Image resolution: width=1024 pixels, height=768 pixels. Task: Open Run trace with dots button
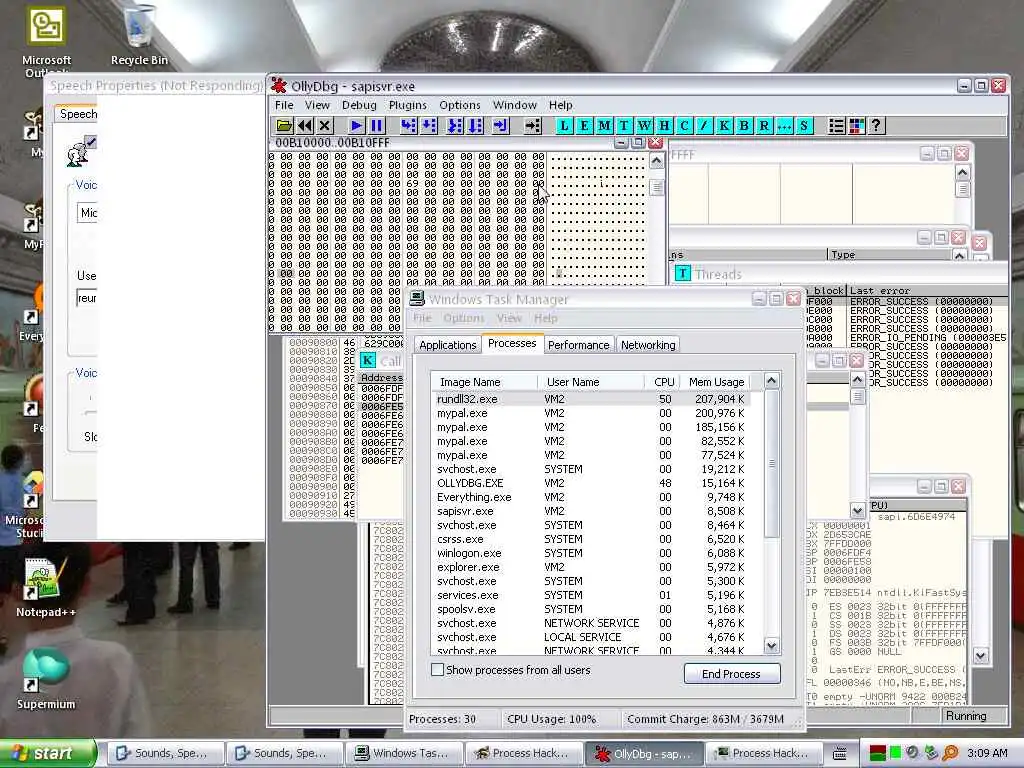click(x=784, y=125)
